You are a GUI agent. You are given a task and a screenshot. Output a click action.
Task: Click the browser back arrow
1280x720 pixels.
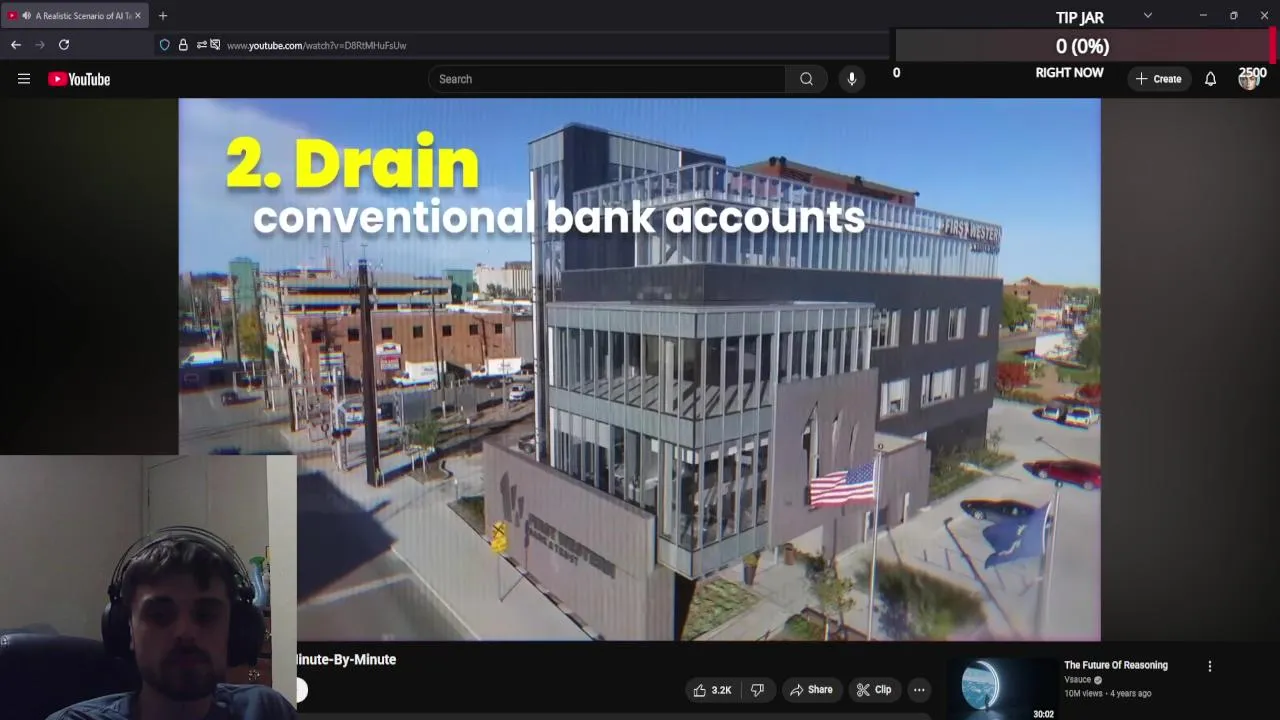tap(16, 45)
